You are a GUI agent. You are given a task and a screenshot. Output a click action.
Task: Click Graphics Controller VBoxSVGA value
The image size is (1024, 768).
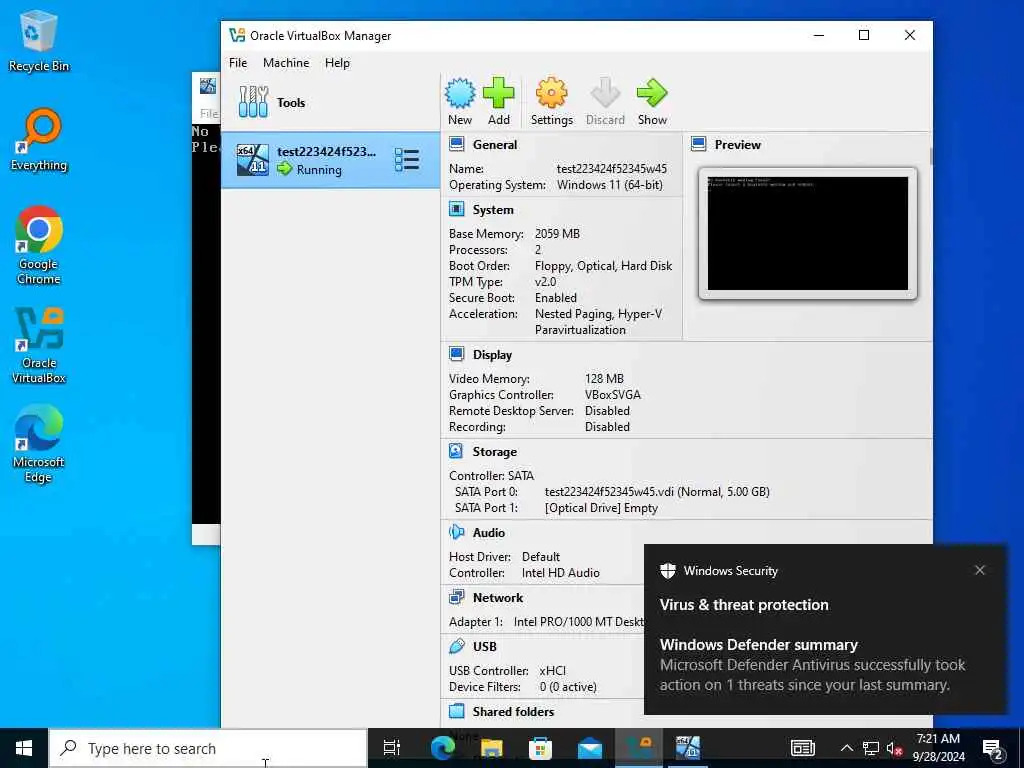[613, 394]
